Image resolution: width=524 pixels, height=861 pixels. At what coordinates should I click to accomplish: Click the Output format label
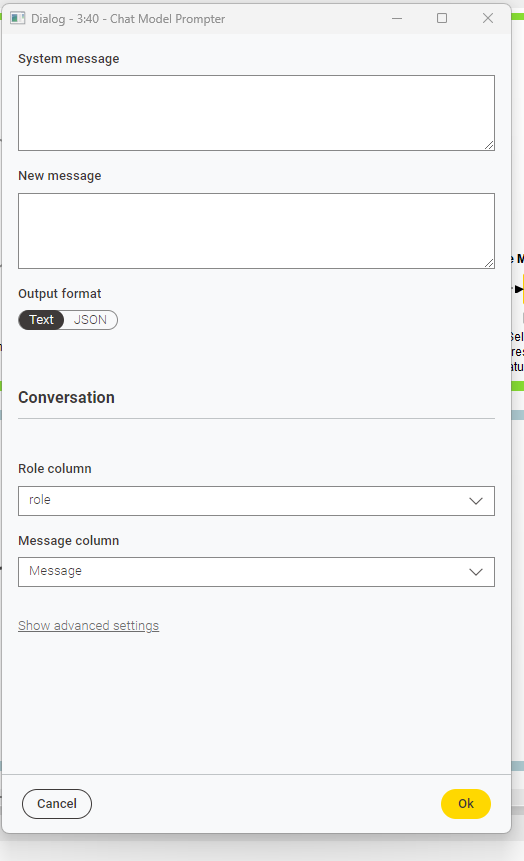[x=60, y=294]
